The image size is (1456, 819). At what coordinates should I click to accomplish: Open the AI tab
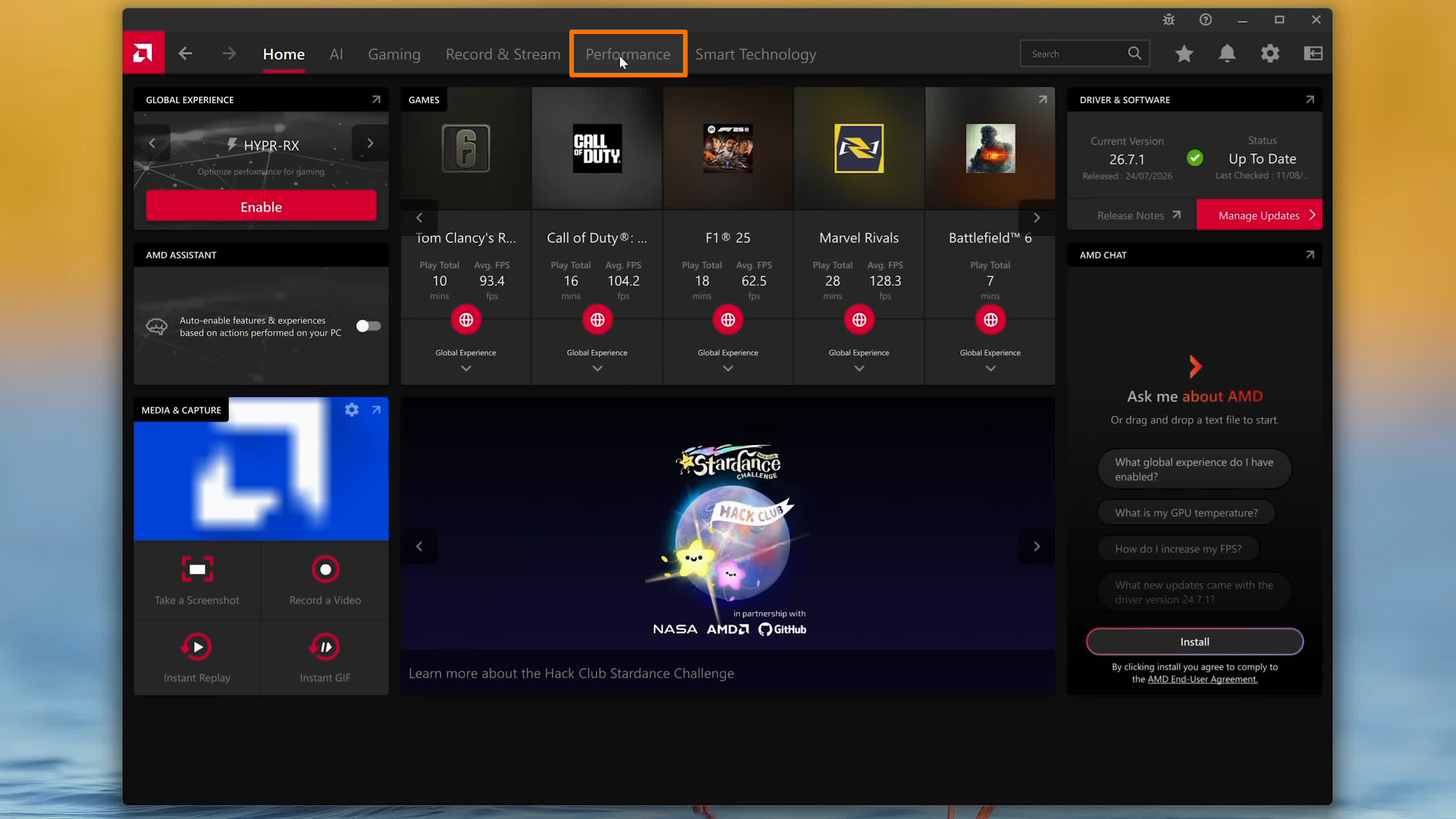click(x=336, y=54)
